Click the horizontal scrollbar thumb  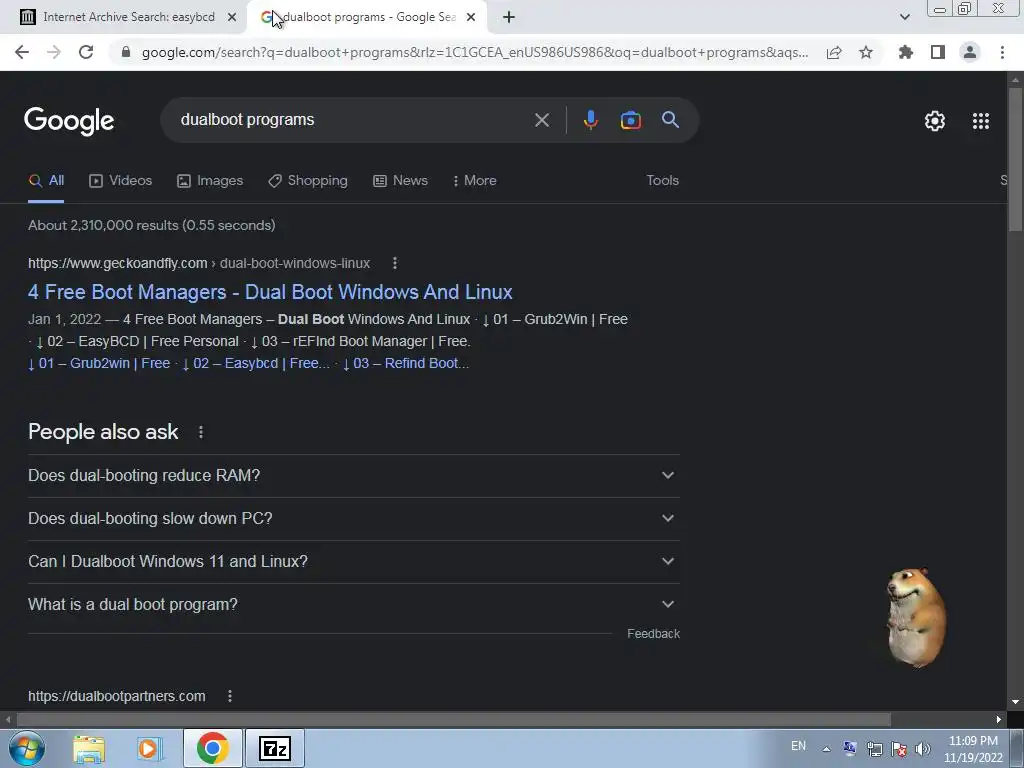tap(453, 720)
